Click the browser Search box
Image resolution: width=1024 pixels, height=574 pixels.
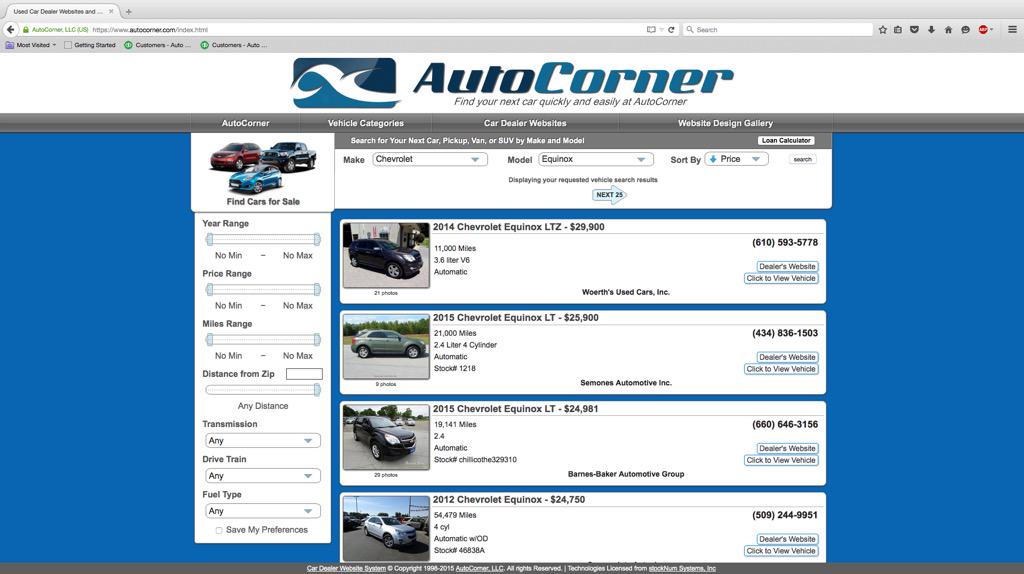coord(778,29)
